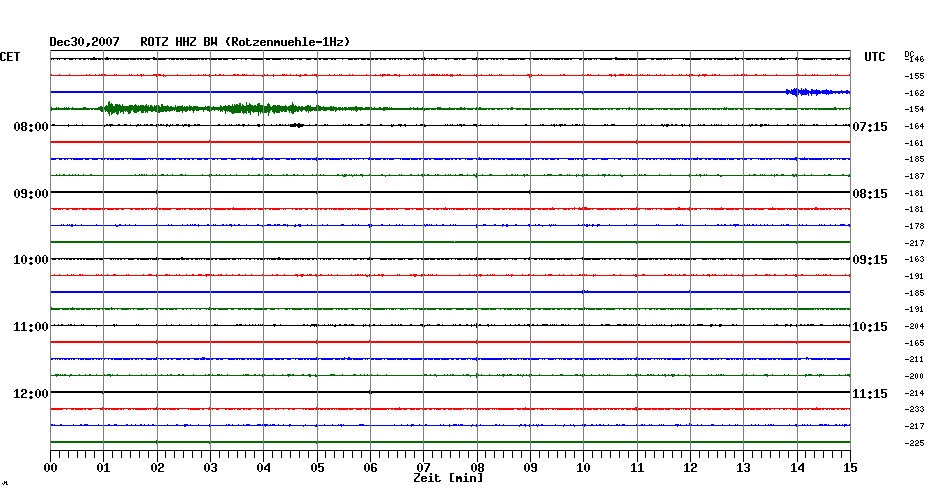Image resolution: width=930 pixels, height=494 pixels.
Task: Select minute "09" on the time axis
Action: pyautogui.click(x=530, y=468)
